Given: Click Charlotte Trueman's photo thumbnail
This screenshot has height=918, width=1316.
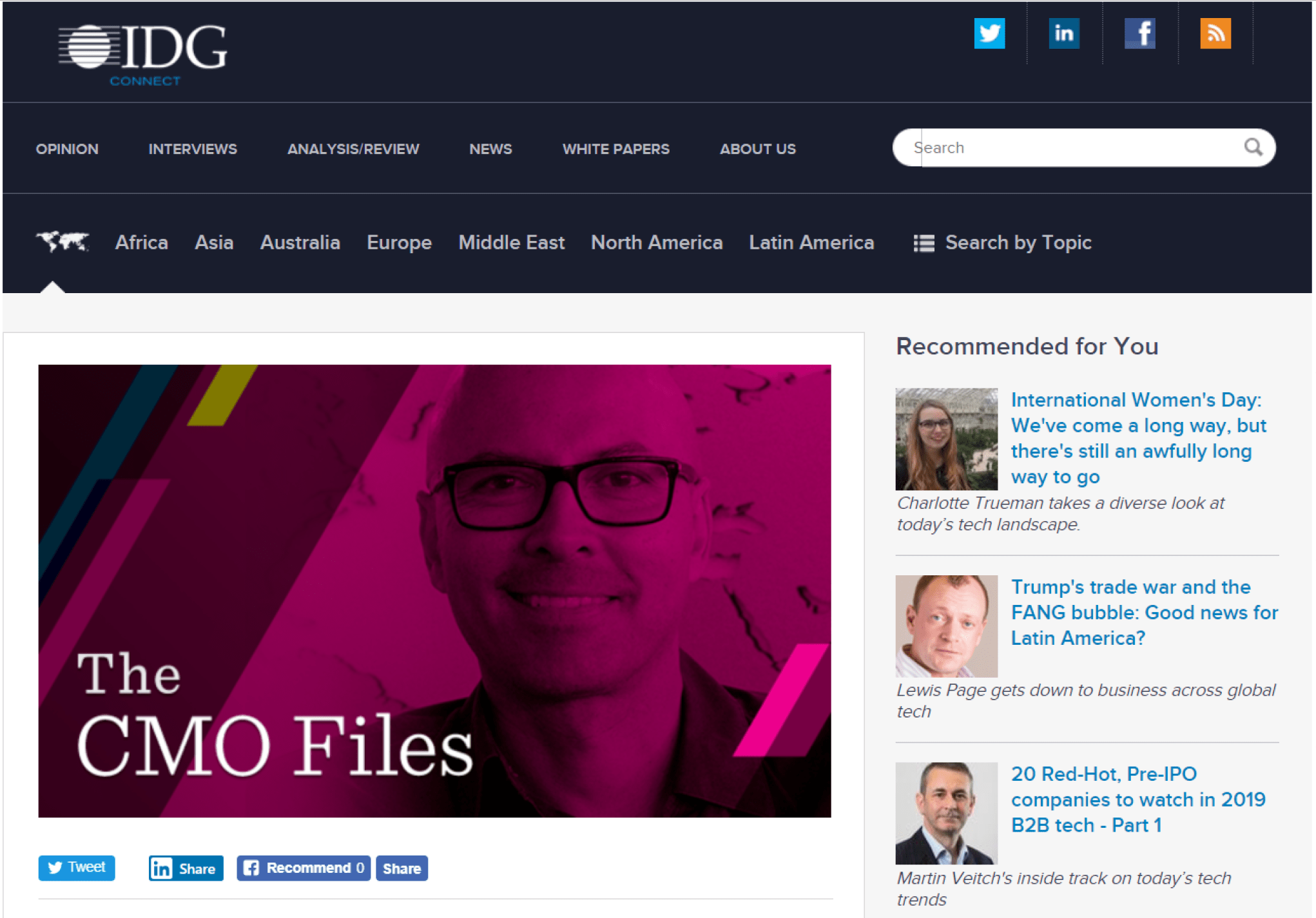Looking at the screenshot, I should pyautogui.click(x=946, y=439).
